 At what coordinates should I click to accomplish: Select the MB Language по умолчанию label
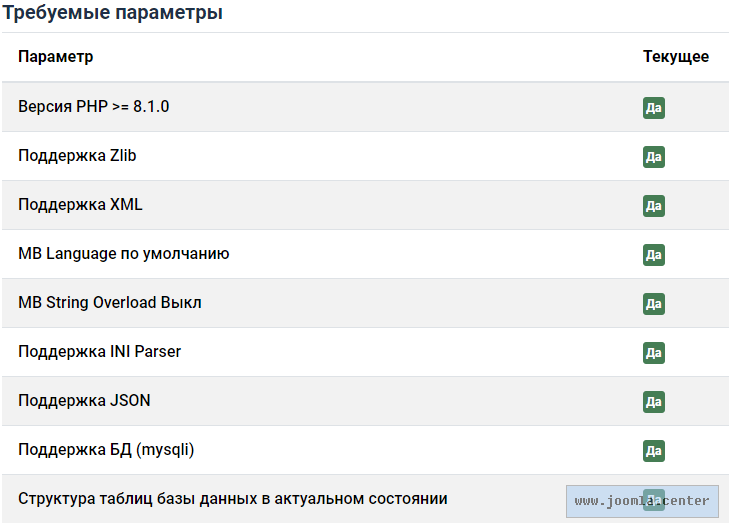click(124, 253)
